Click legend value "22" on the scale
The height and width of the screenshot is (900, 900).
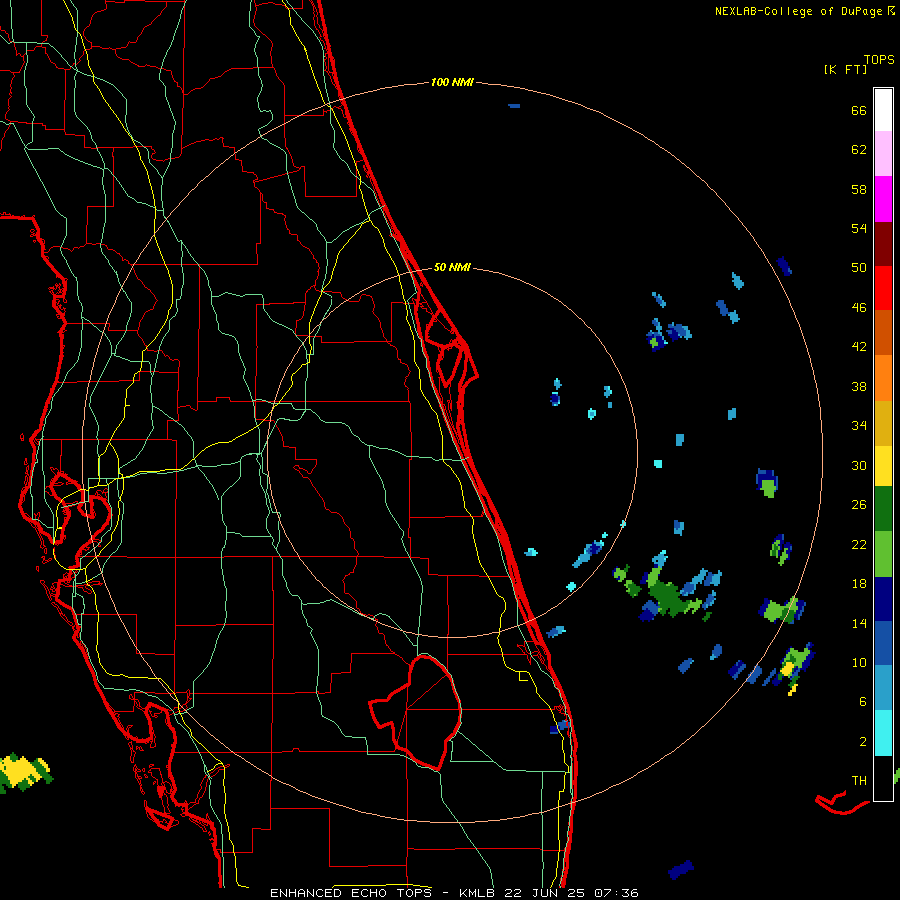[x=859, y=545]
